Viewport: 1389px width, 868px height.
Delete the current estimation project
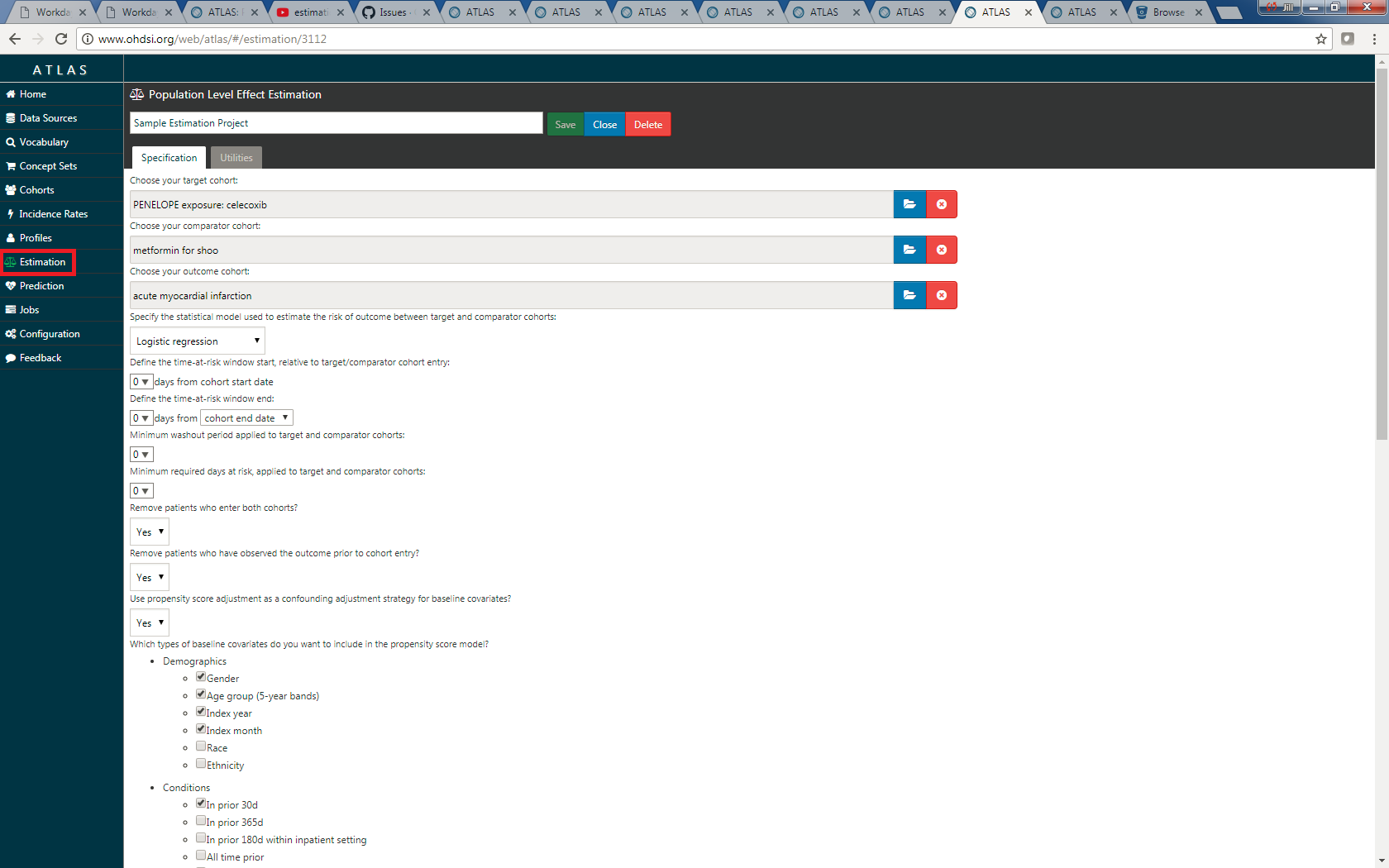click(x=647, y=123)
